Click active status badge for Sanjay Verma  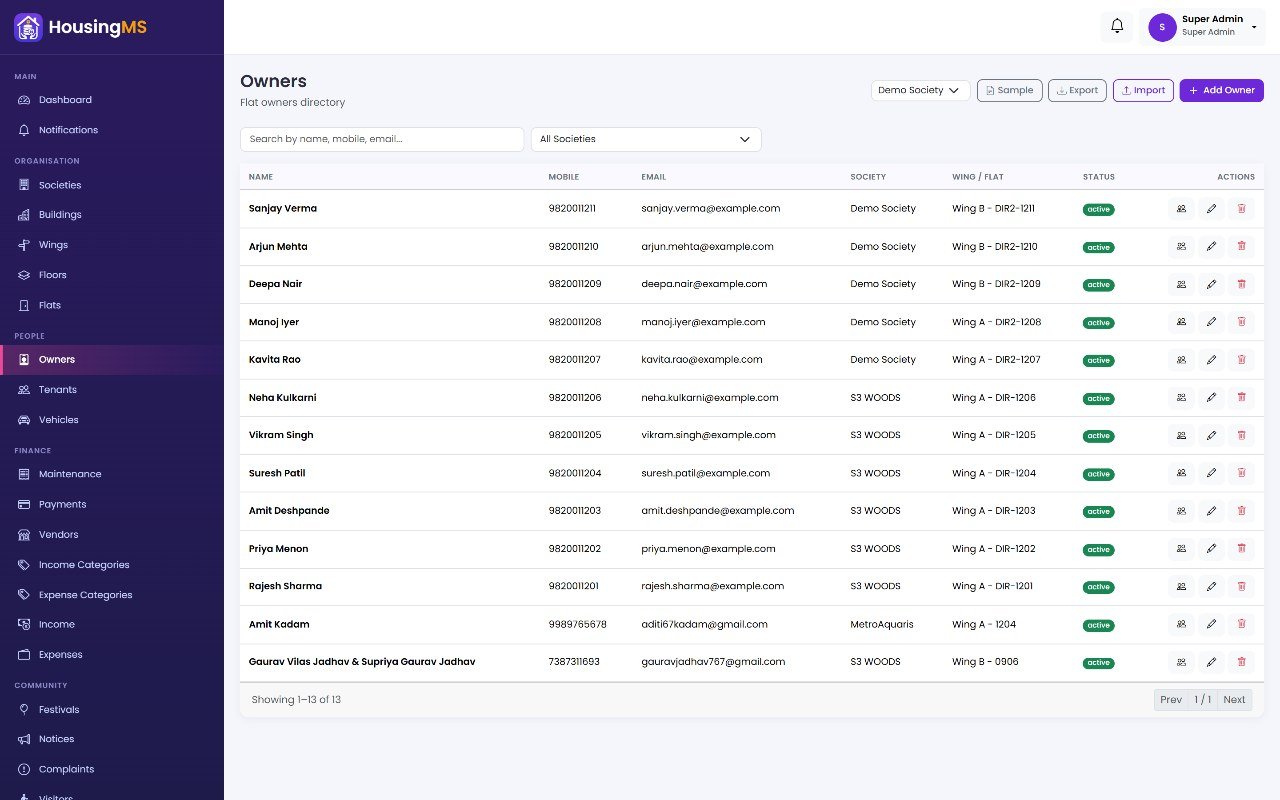[x=1098, y=210]
